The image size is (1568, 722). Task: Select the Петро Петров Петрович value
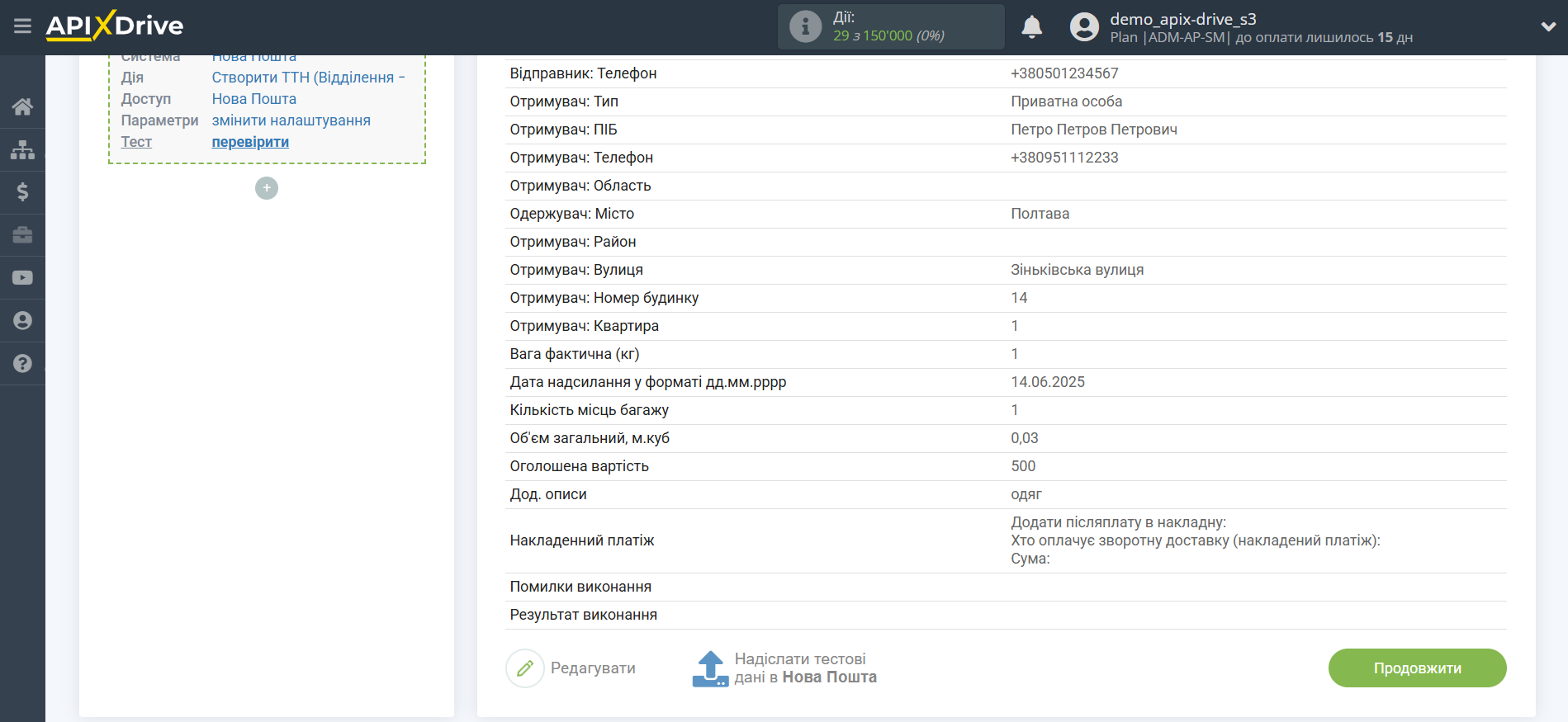pyautogui.click(x=1094, y=130)
